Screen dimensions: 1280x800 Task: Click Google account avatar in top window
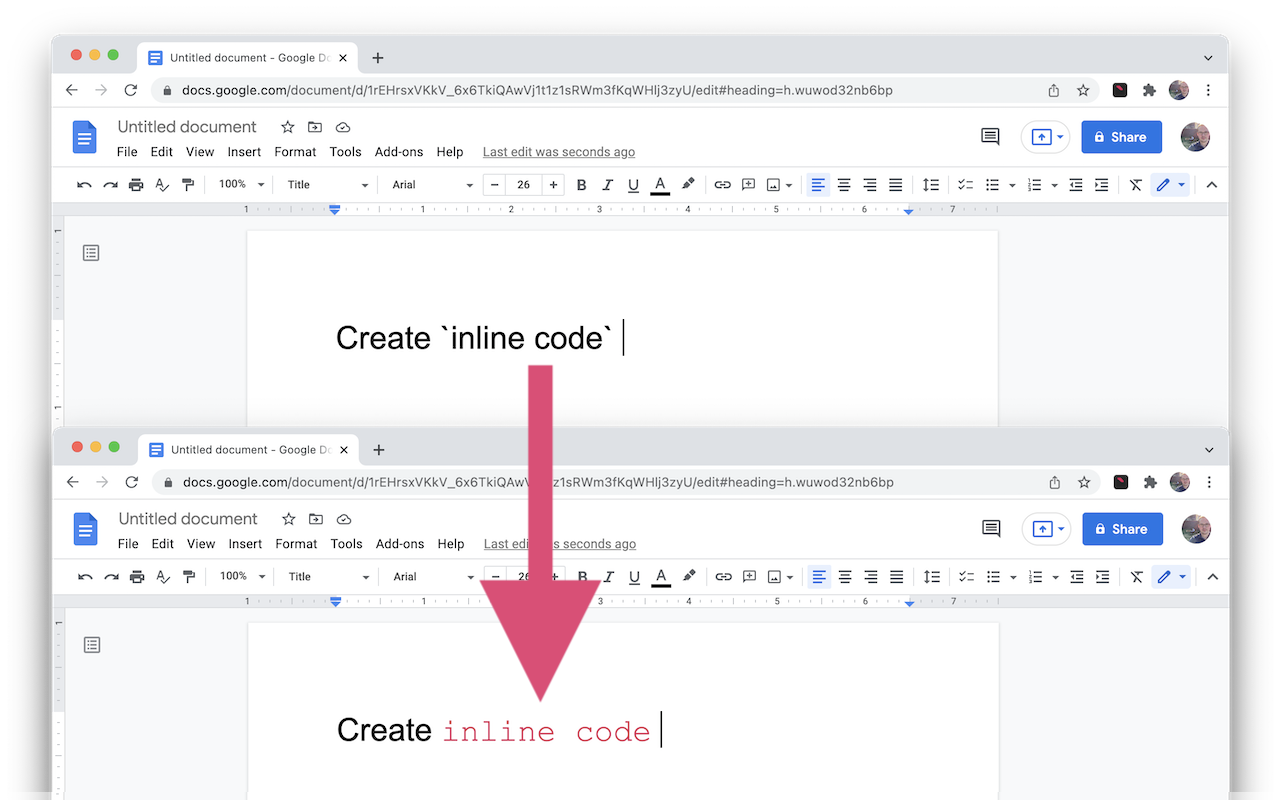point(1195,137)
